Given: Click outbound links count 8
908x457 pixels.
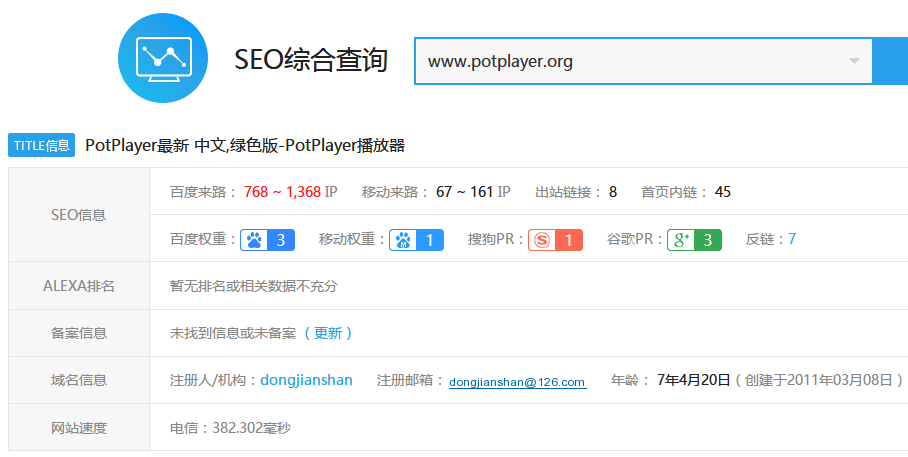Looking at the screenshot, I should [613, 192].
